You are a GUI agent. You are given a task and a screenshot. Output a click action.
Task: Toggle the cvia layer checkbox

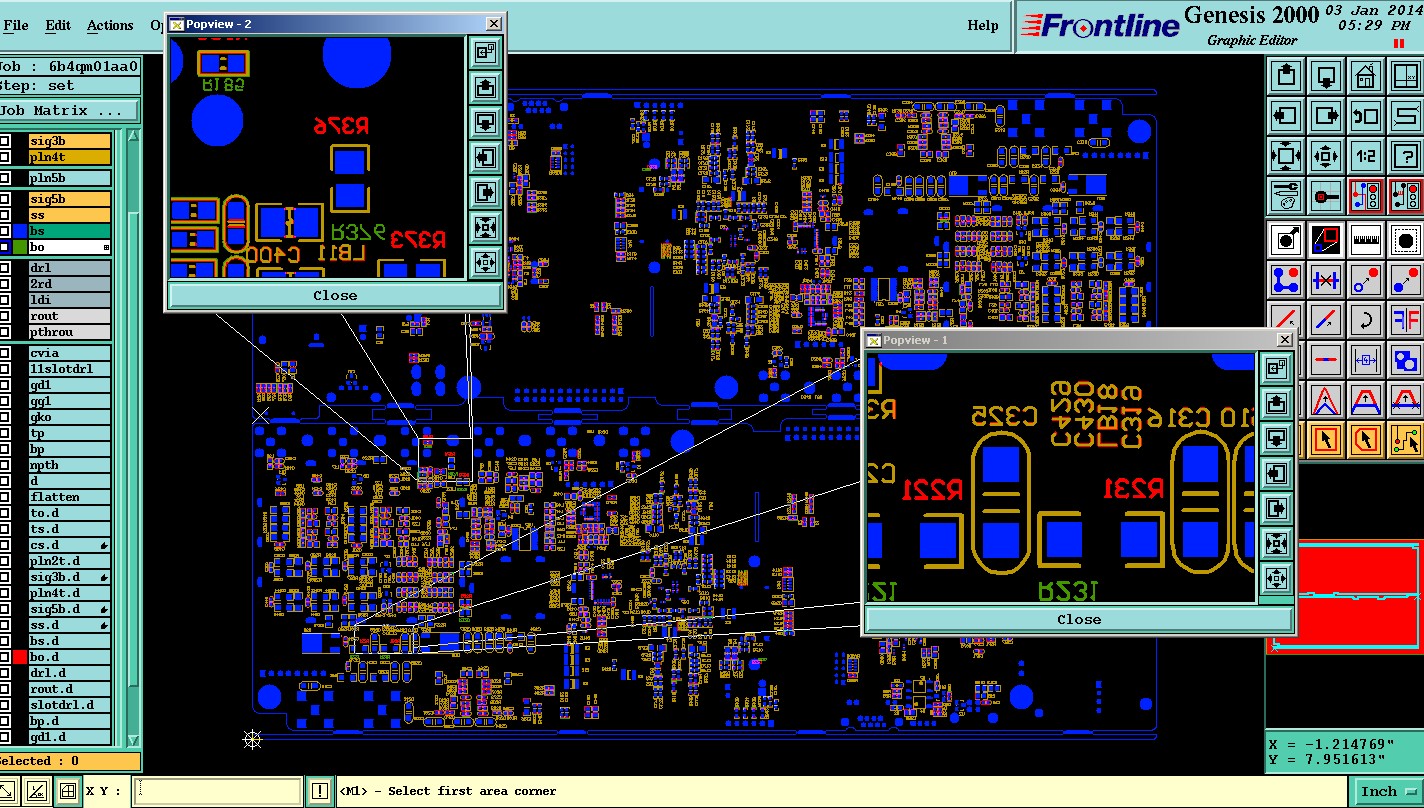(x=5, y=353)
